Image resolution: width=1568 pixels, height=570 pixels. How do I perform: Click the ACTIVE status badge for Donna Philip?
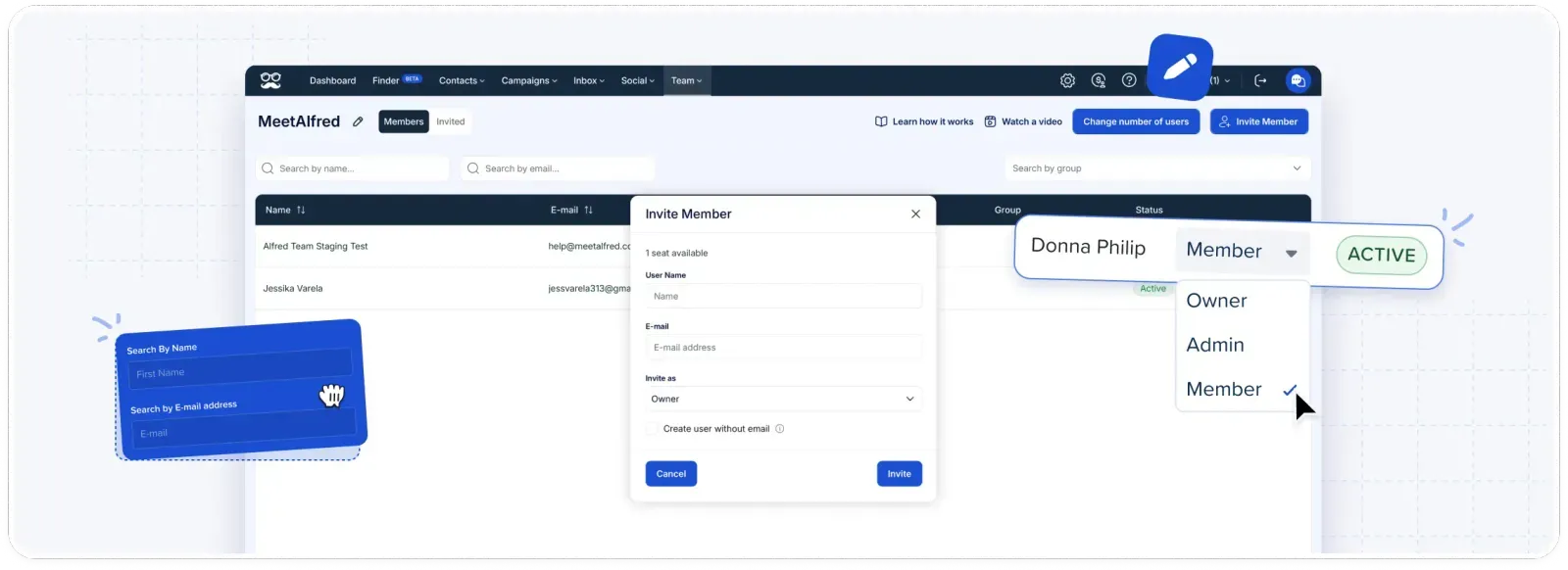(1382, 255)
